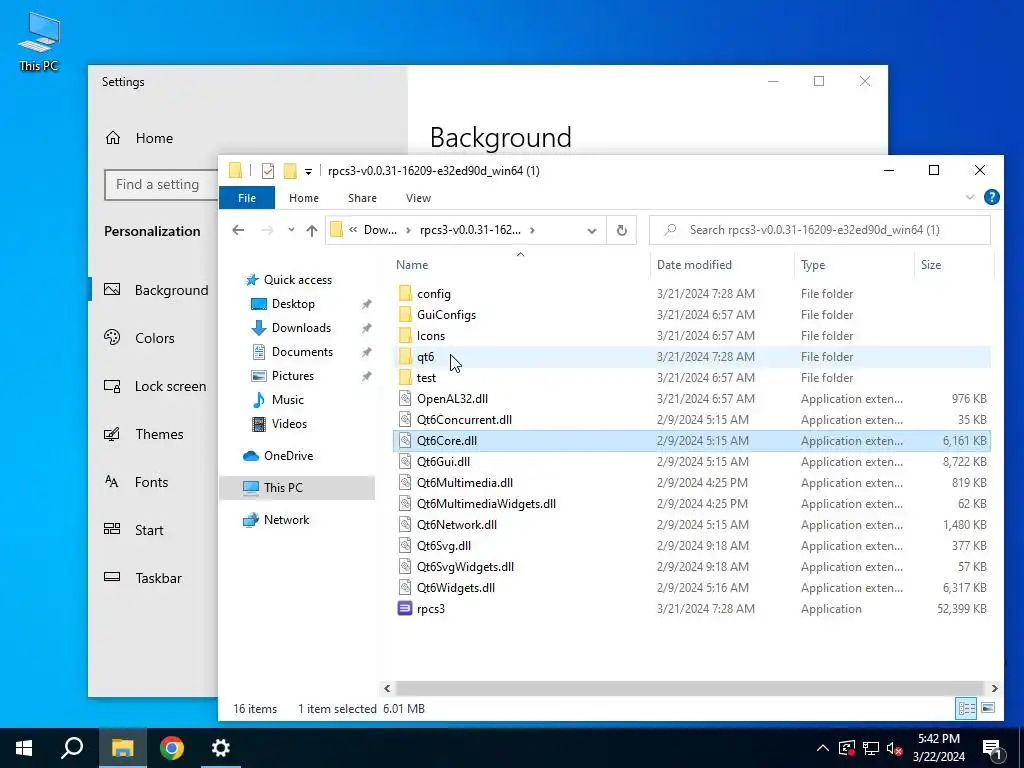Select Qt6Widgets.dll file name
The image size is (1024, 768).
pyautogui.click(x=456, y=588)
